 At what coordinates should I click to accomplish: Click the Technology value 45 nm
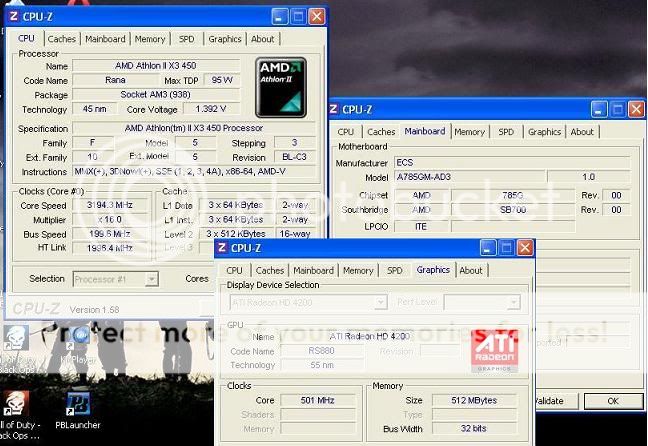[x=95, y=109]
